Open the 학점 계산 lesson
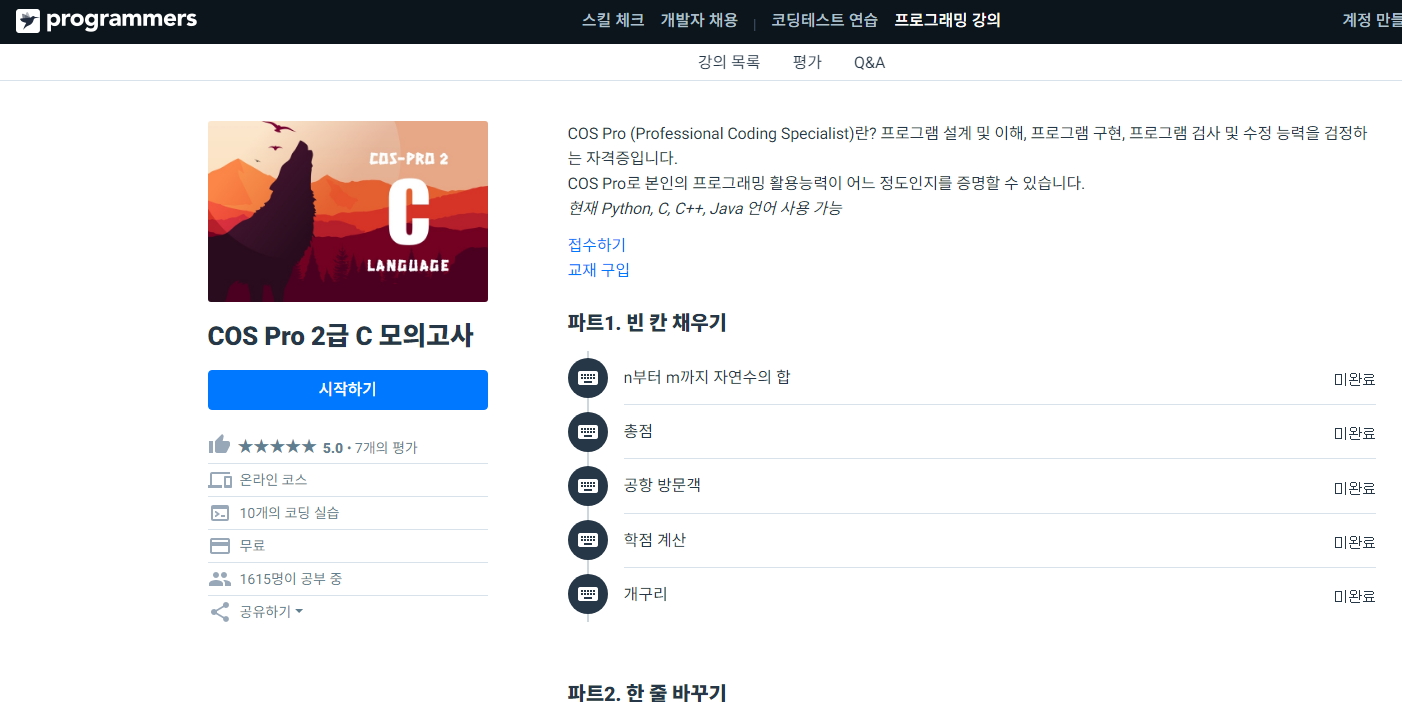 click(x=655, y=540)
